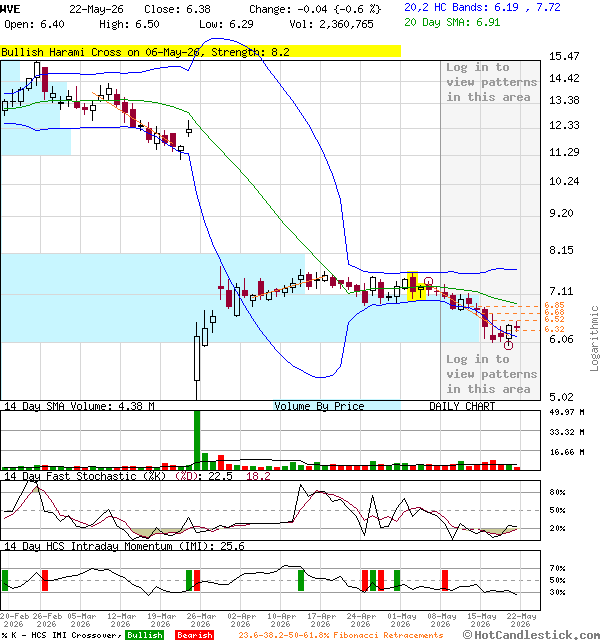The image size is (600, 640).
Task: Click the Volume By Price label
Action: point(319,406)
